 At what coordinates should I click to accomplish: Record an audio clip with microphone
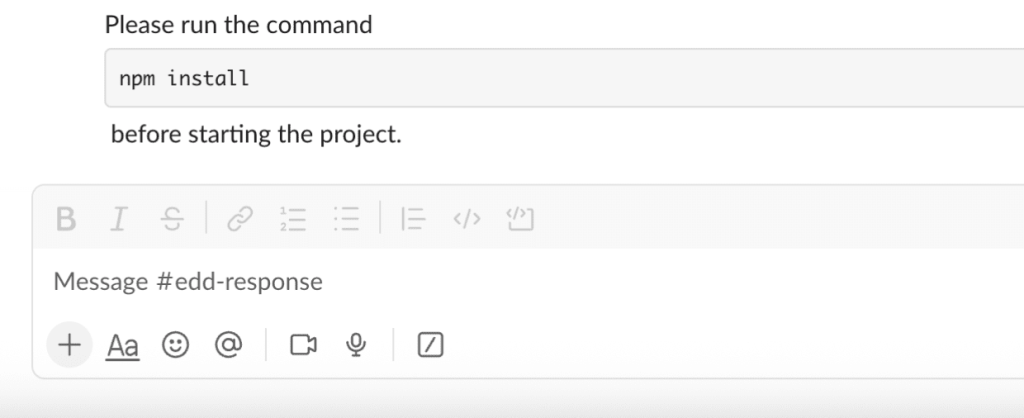(x=354, y=345)
